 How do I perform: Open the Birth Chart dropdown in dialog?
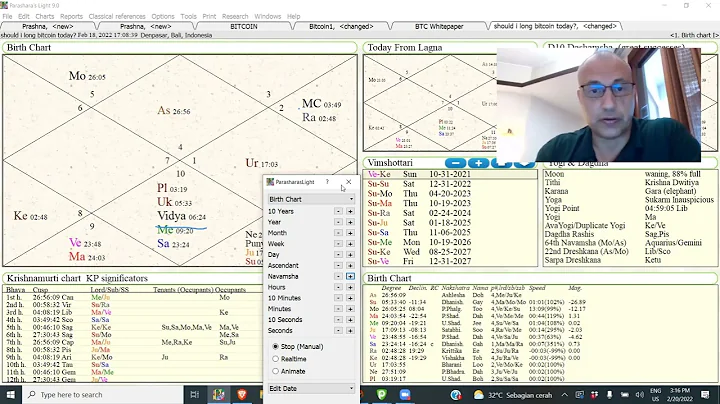(311, 199)
